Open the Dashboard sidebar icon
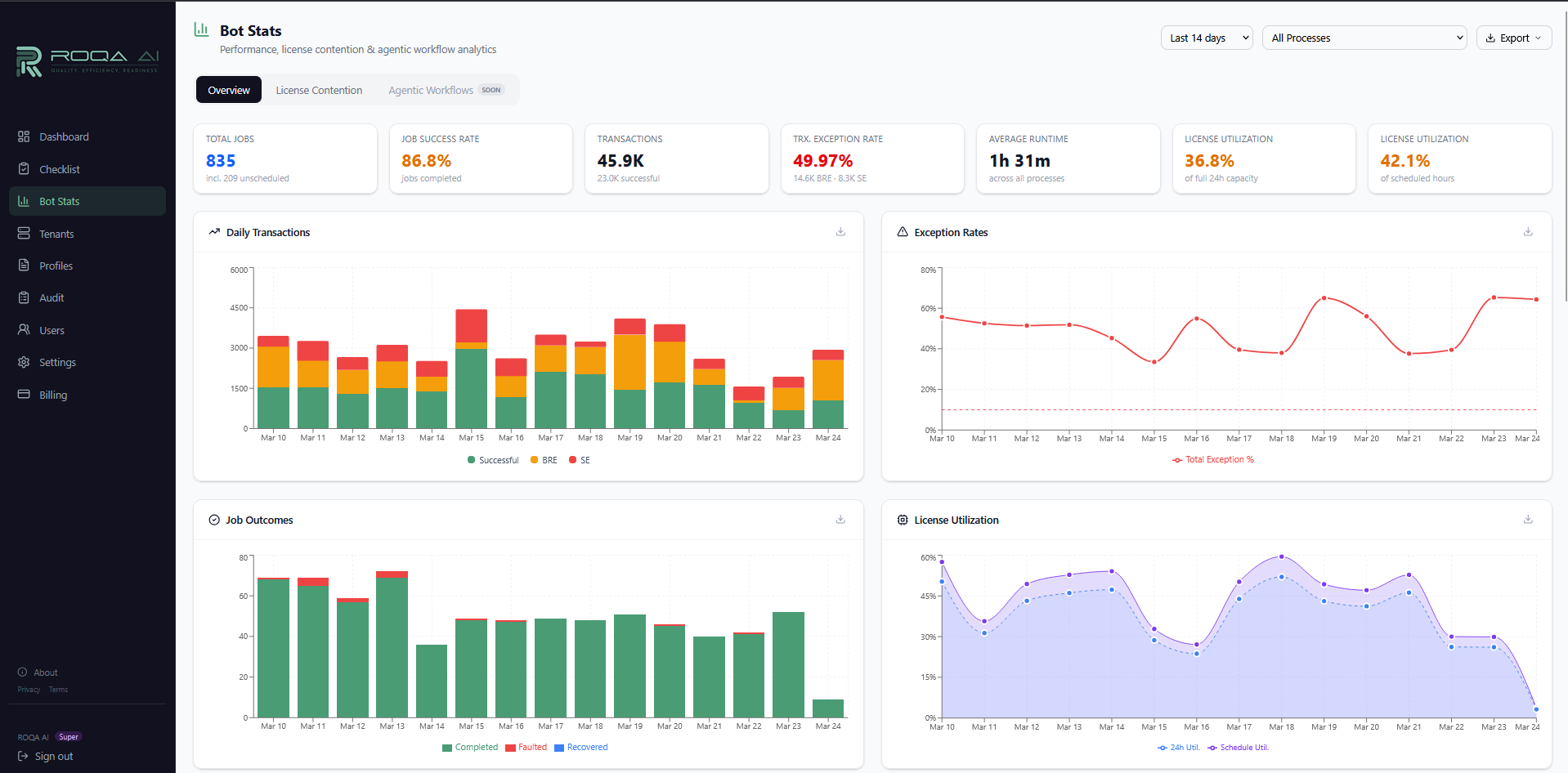Viewport: 1568px width, 773px height. (x=25, y=136)
